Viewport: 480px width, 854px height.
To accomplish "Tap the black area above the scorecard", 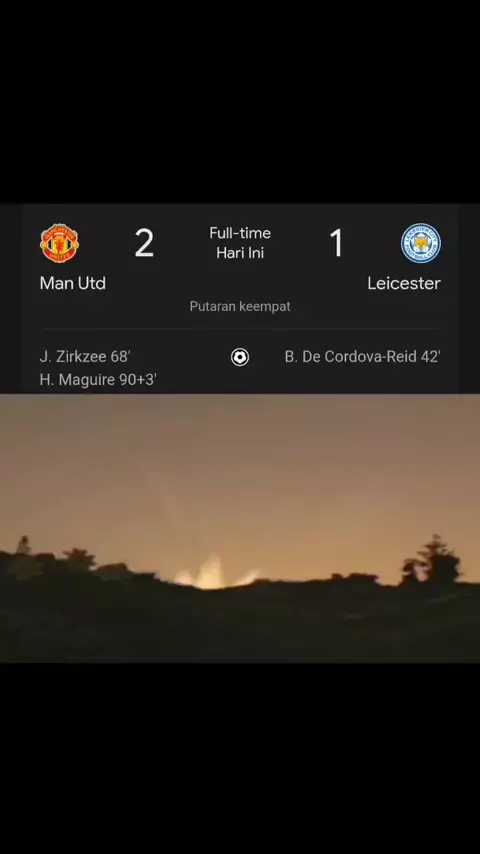I will (240, 102).
